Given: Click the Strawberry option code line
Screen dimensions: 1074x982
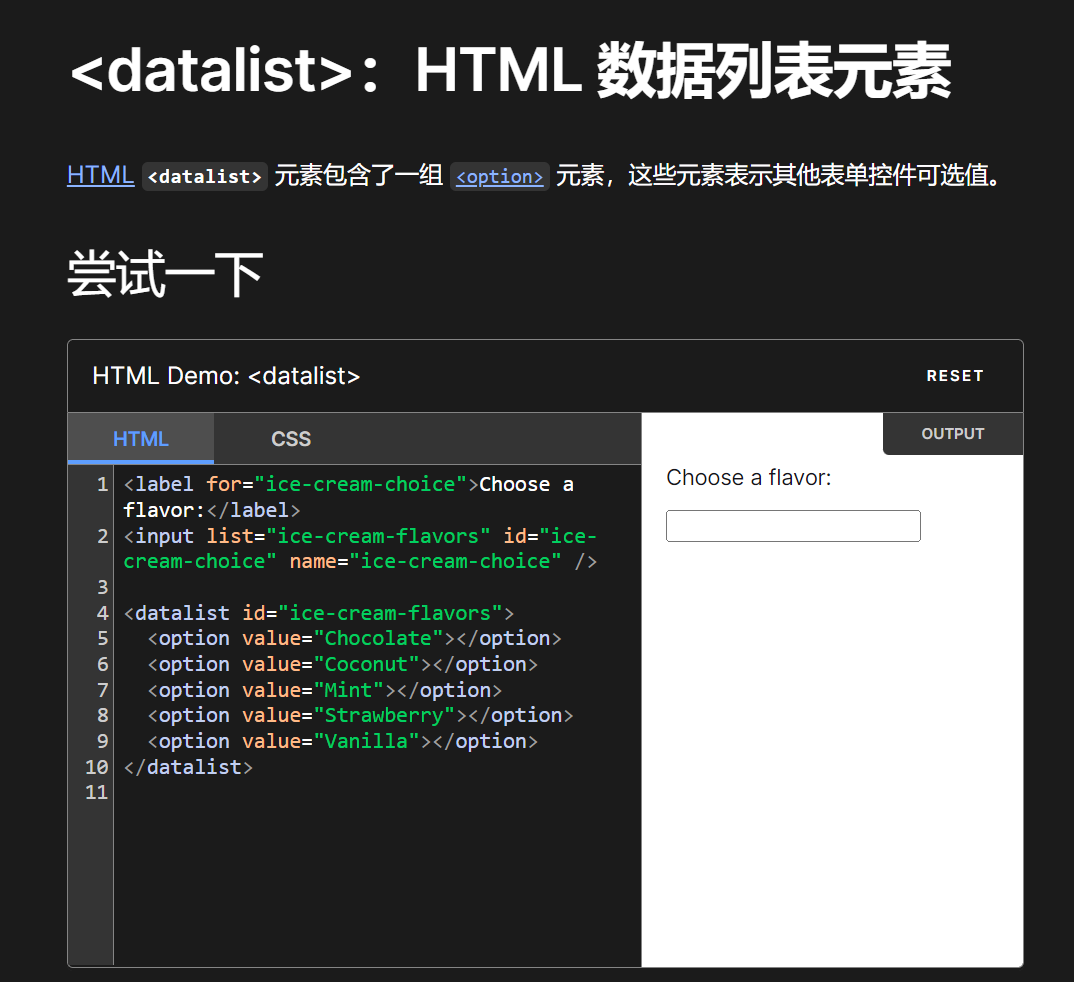Looking at the screenshot, I should coord(360,716).
